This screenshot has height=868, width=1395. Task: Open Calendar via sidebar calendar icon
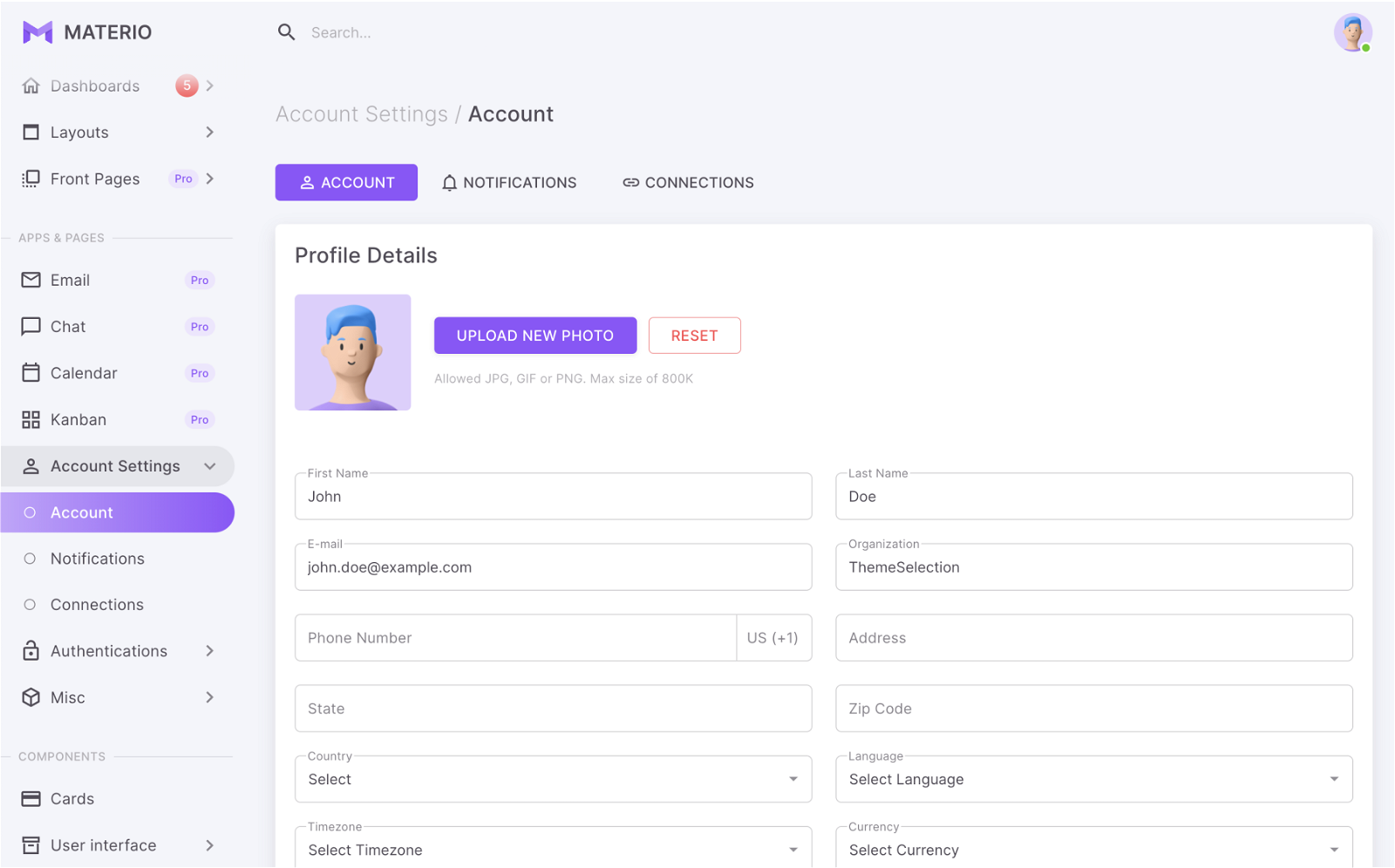pyautogui.click(x=31, y=373)
